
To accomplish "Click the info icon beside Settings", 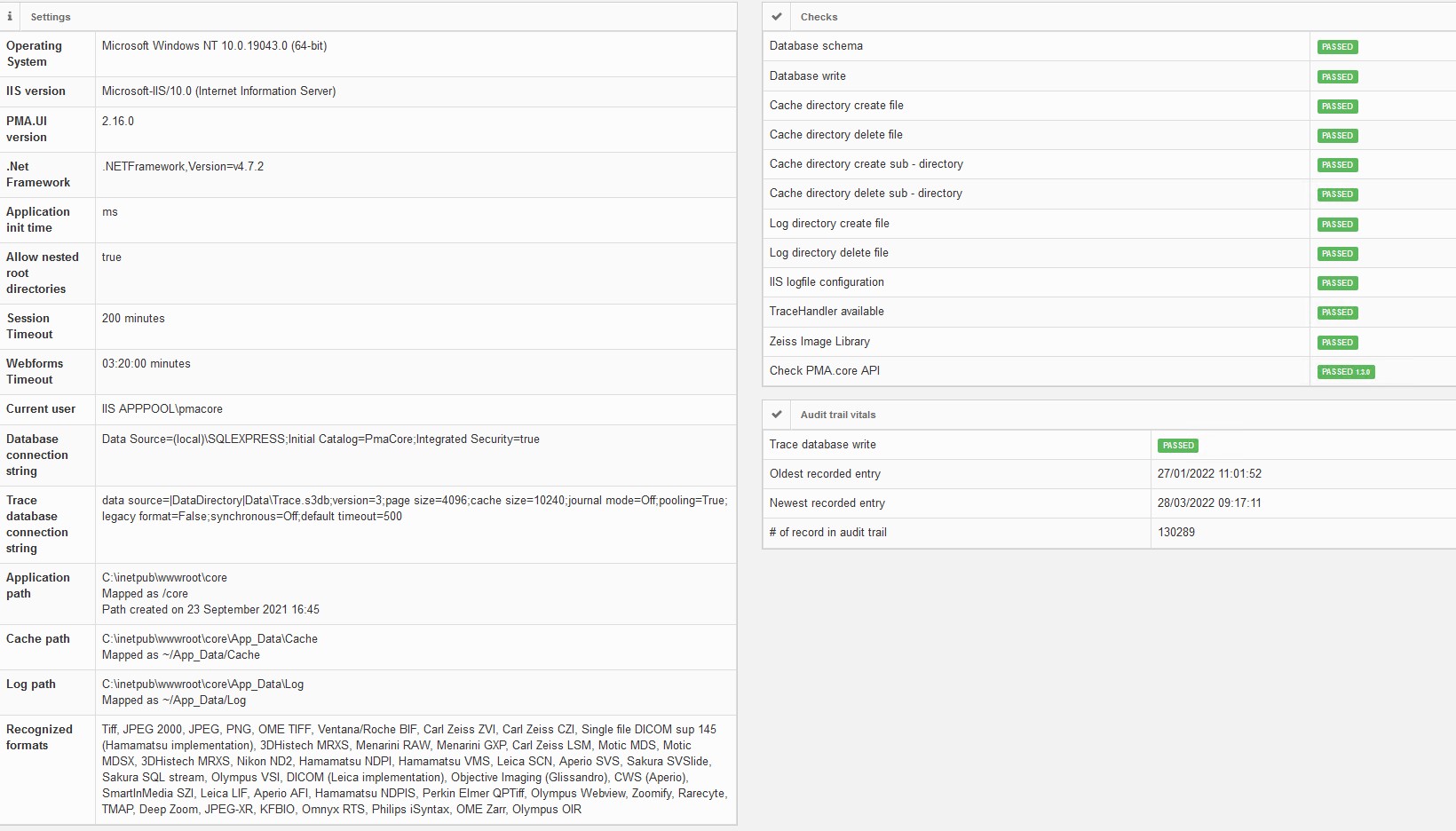I will pos(10,17).
